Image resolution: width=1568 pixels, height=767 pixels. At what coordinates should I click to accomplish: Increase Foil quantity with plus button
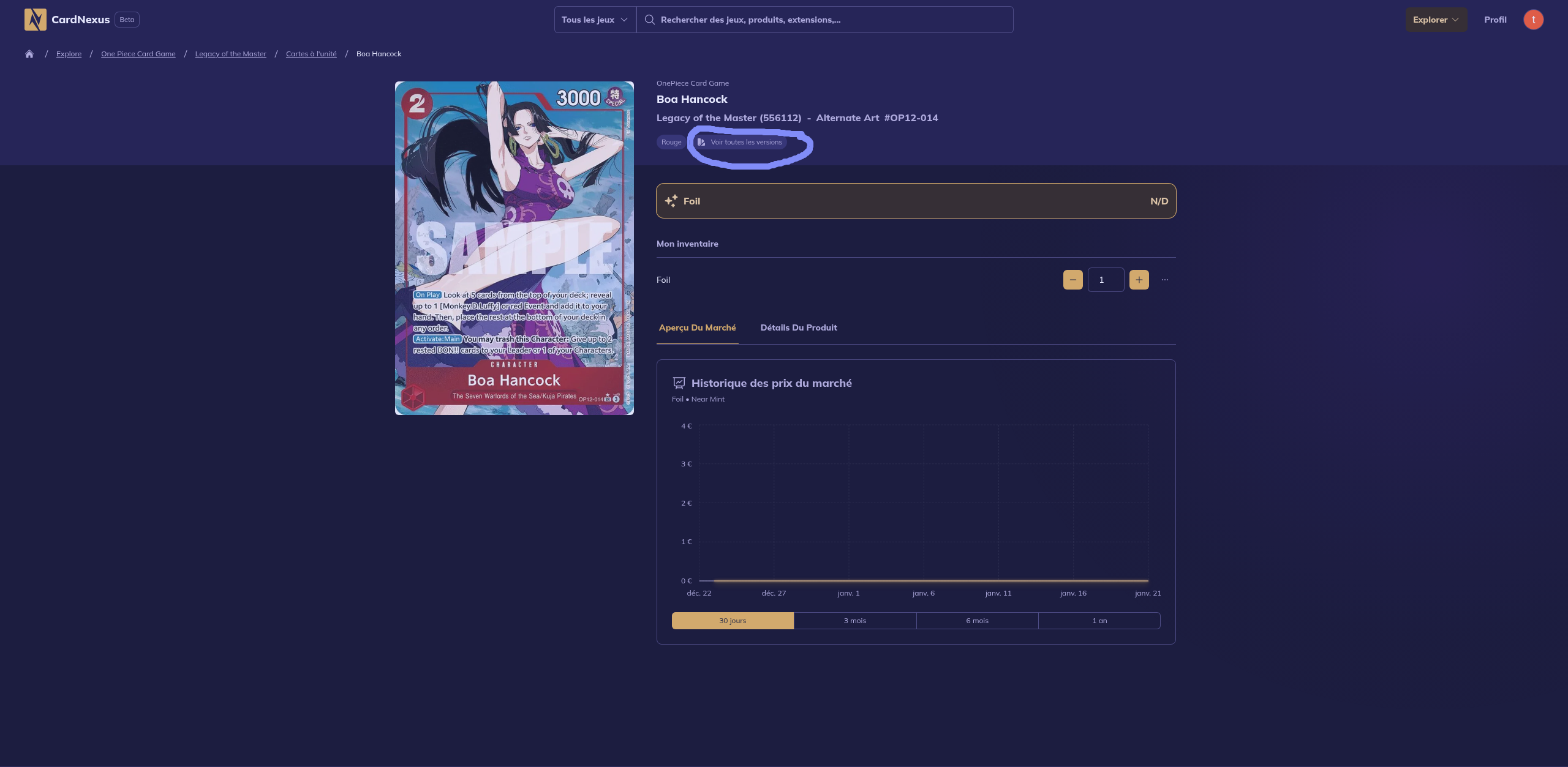point(1139,280)
